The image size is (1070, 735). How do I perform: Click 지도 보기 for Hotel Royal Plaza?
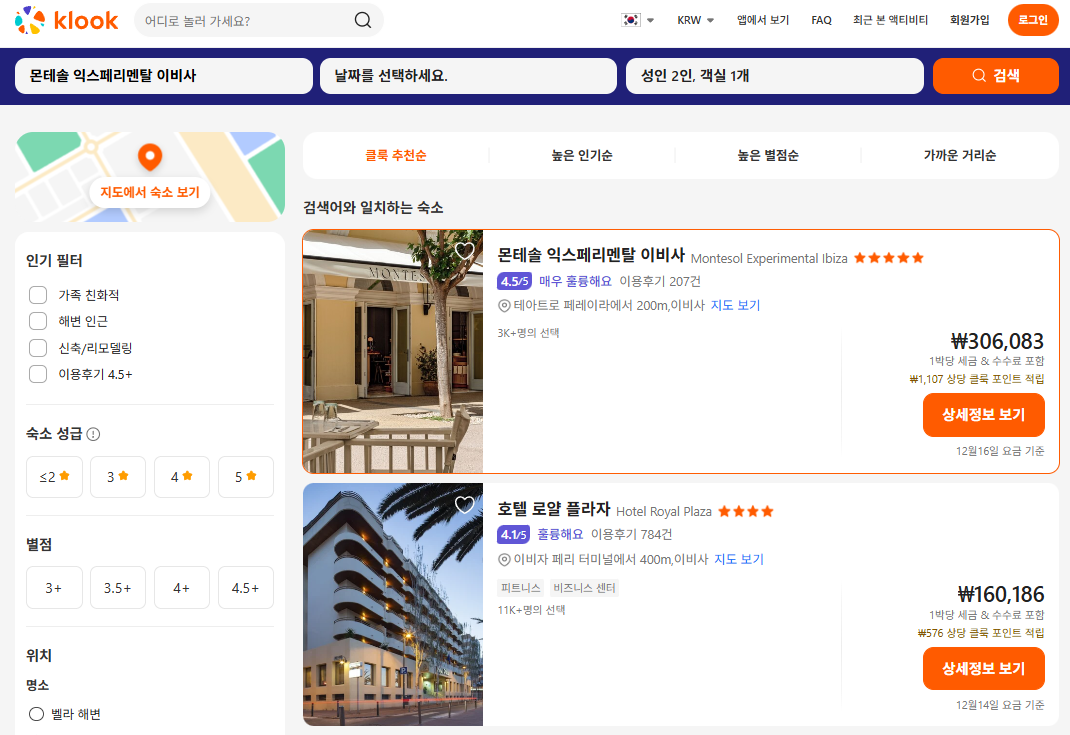coord(739,559)
